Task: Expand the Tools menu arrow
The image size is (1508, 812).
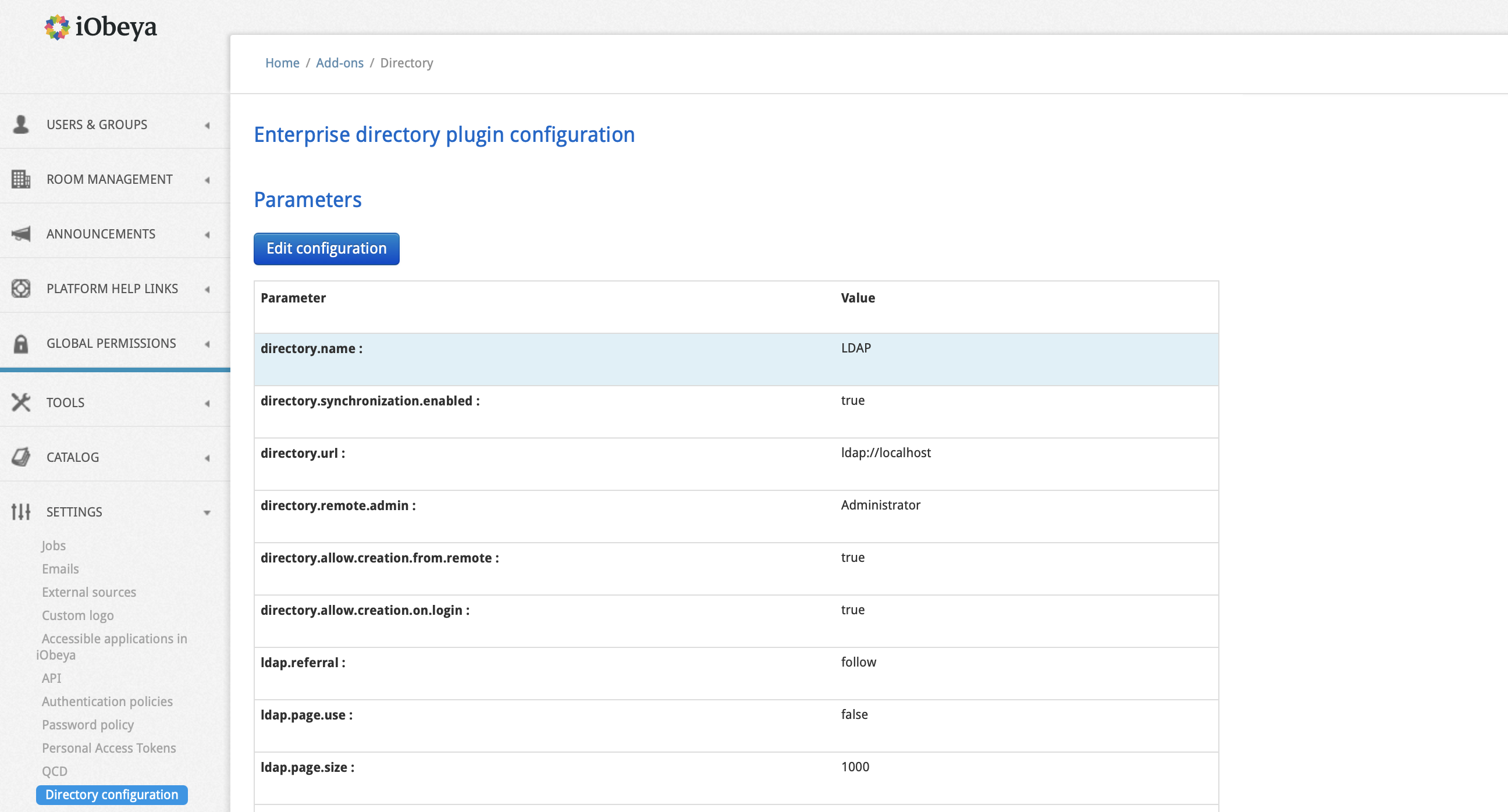Action: (207, 403)
